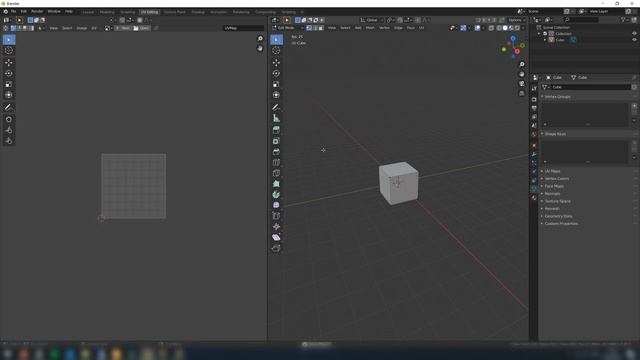
Task: Click the 3D viewport zoom icon
Action: (522, 64)
